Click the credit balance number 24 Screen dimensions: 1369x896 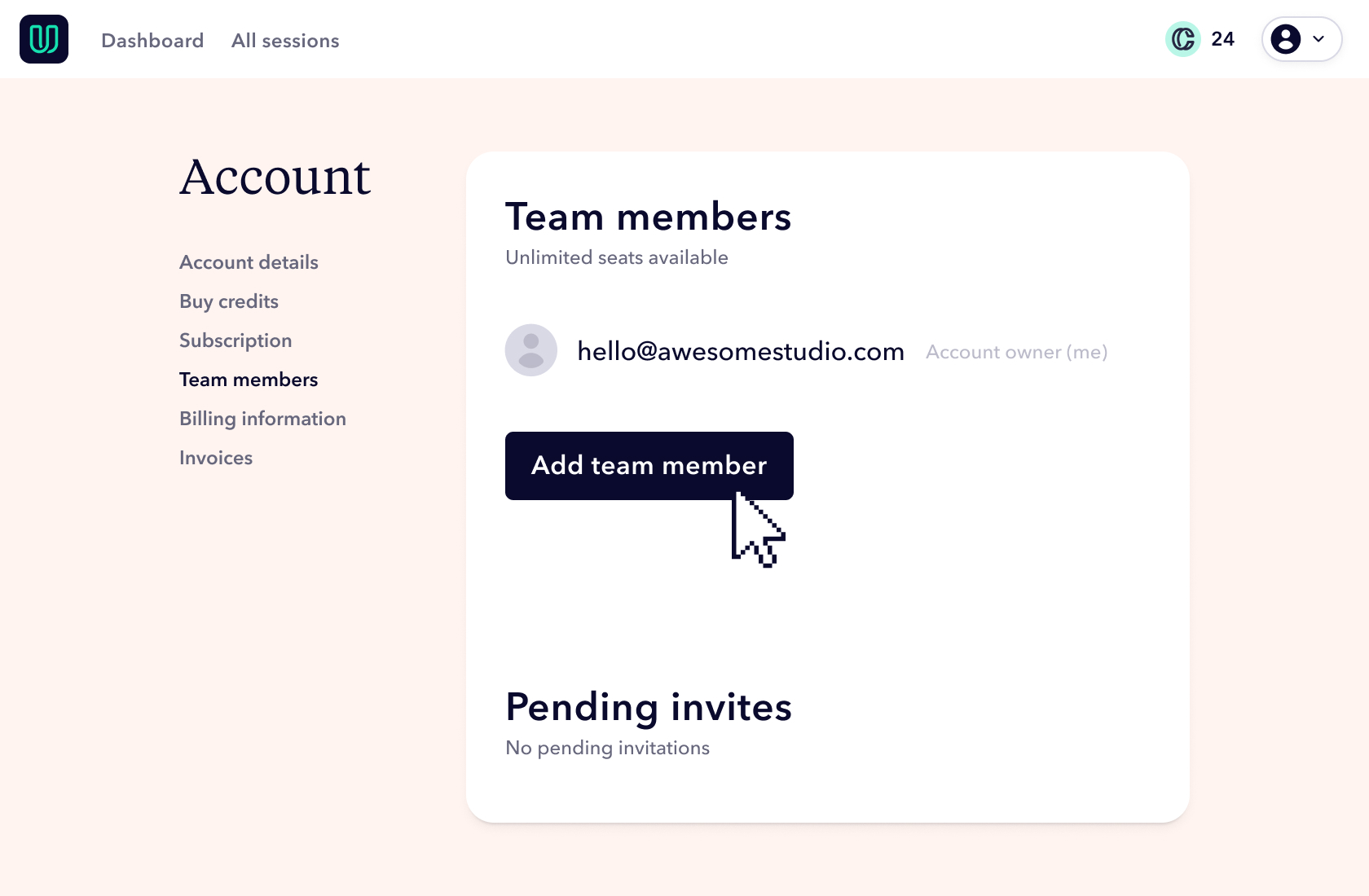click(x=1222, y=39)
